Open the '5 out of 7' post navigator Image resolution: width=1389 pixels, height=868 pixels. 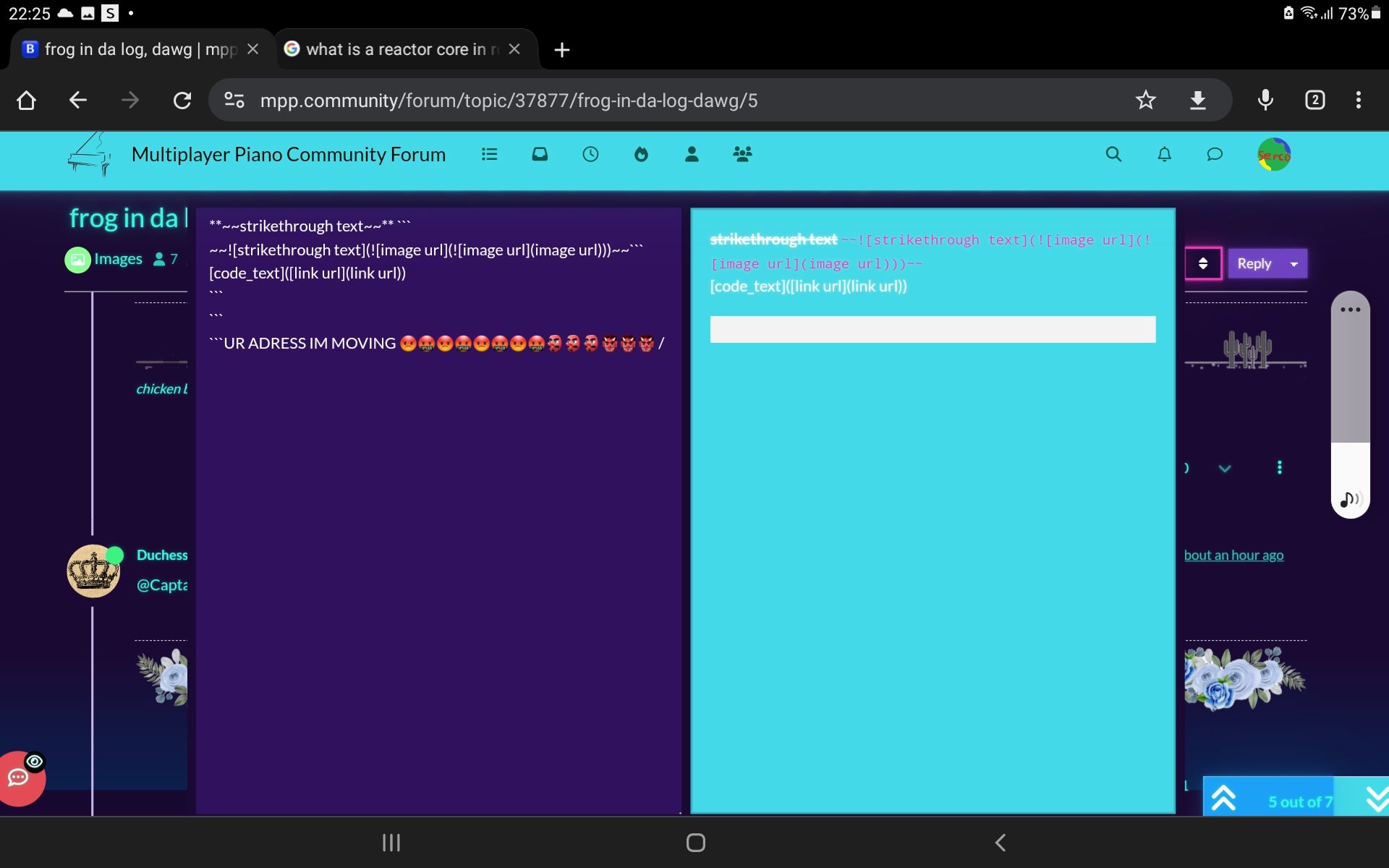tap(1300, 801)
